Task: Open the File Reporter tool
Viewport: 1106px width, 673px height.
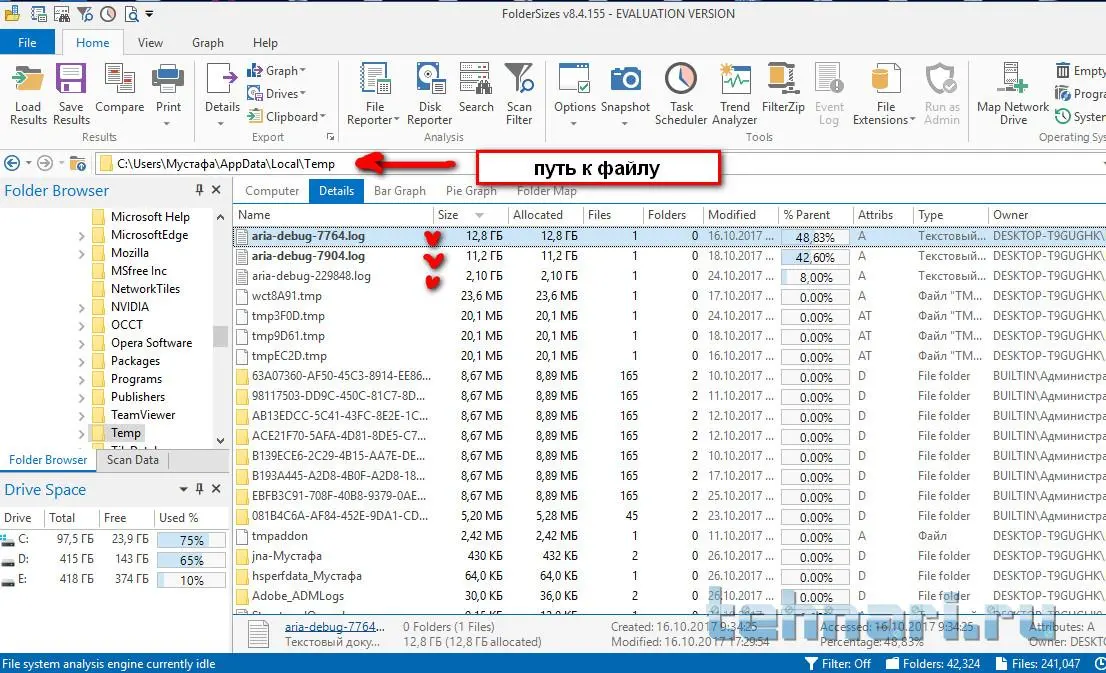Action: [374, 93]
